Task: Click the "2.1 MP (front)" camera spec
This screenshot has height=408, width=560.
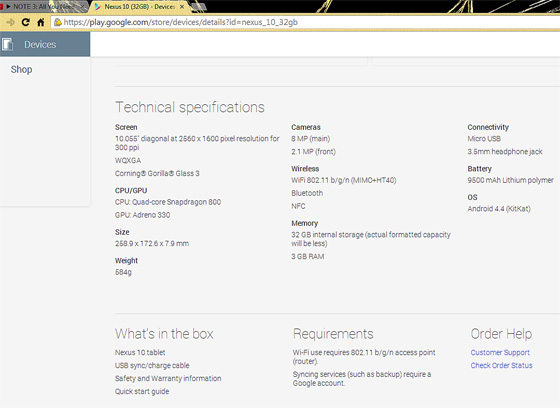Action: 314,151
